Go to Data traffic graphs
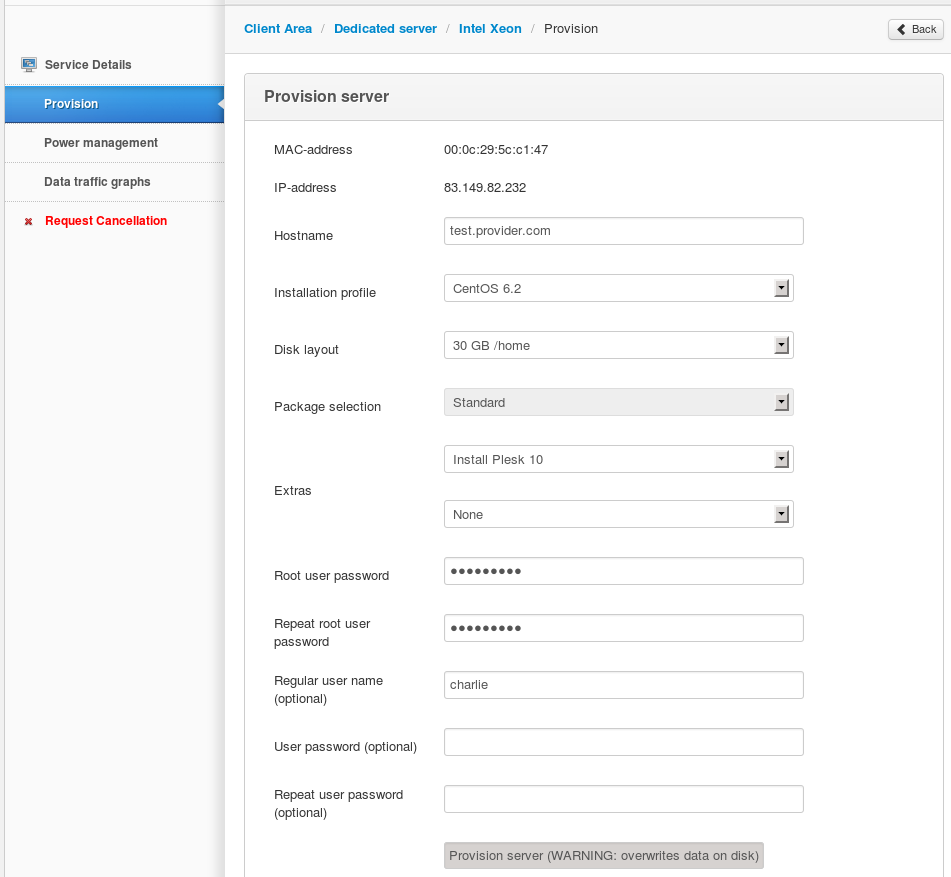 coord(114,182)
